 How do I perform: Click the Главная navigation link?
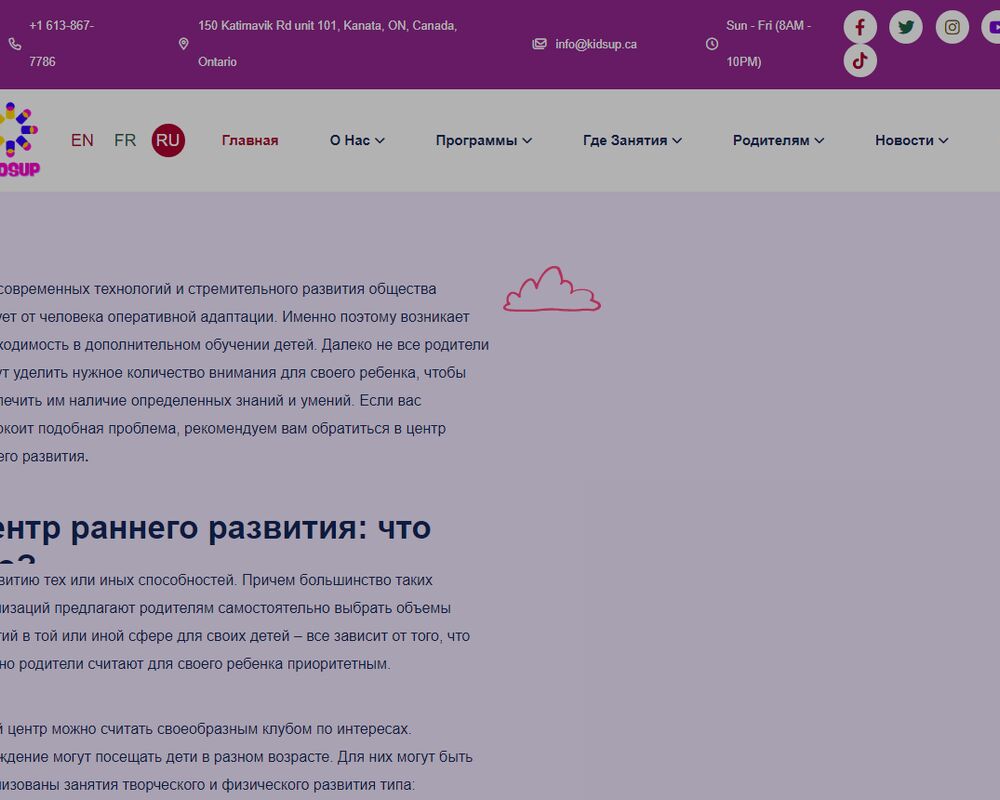[250, 140]
